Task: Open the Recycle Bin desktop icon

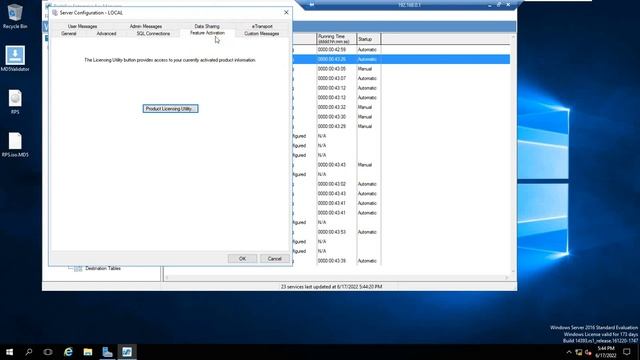Action: [15, 16]
